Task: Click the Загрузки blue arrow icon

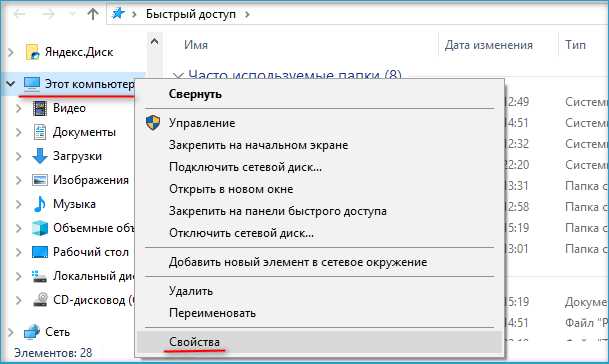Action: [40, 156]
